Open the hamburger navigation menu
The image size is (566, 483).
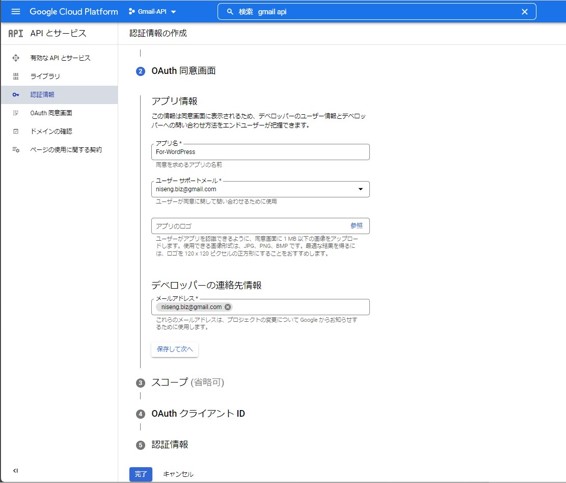[16, 12]
